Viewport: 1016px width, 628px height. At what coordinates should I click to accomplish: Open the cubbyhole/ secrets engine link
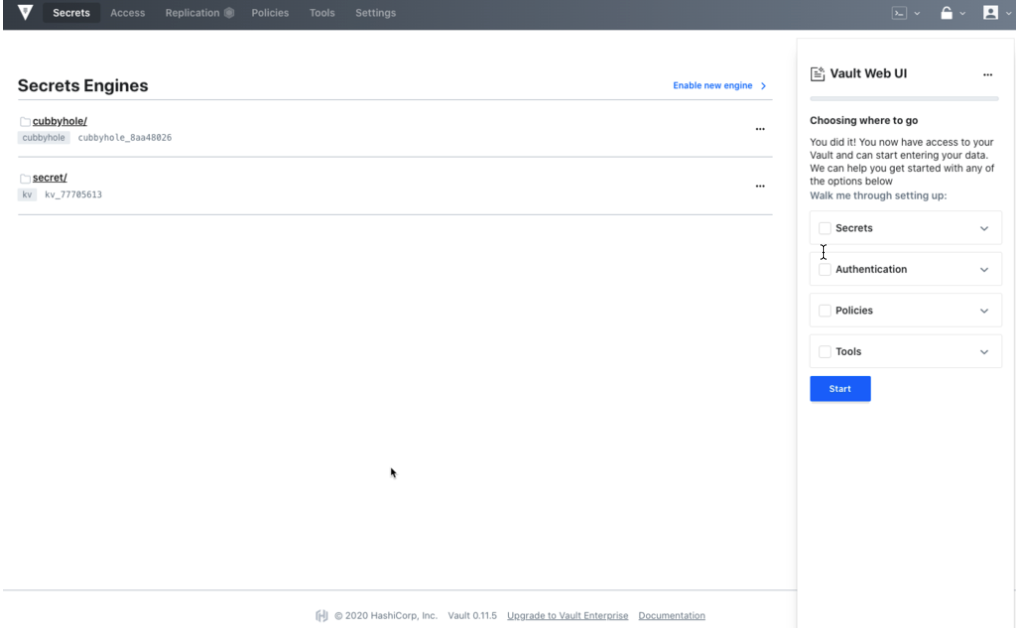coord(60,121)
